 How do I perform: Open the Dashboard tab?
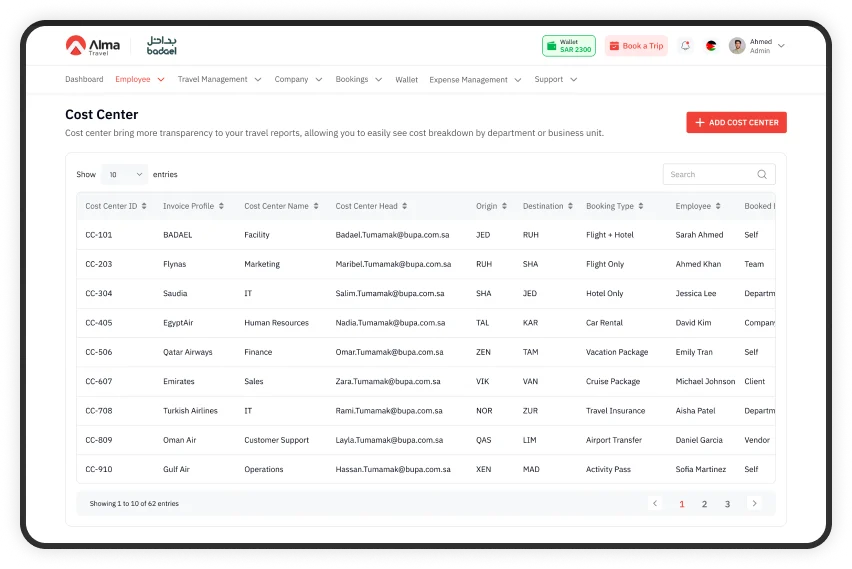pyautogui.click(x=84, y=79)
